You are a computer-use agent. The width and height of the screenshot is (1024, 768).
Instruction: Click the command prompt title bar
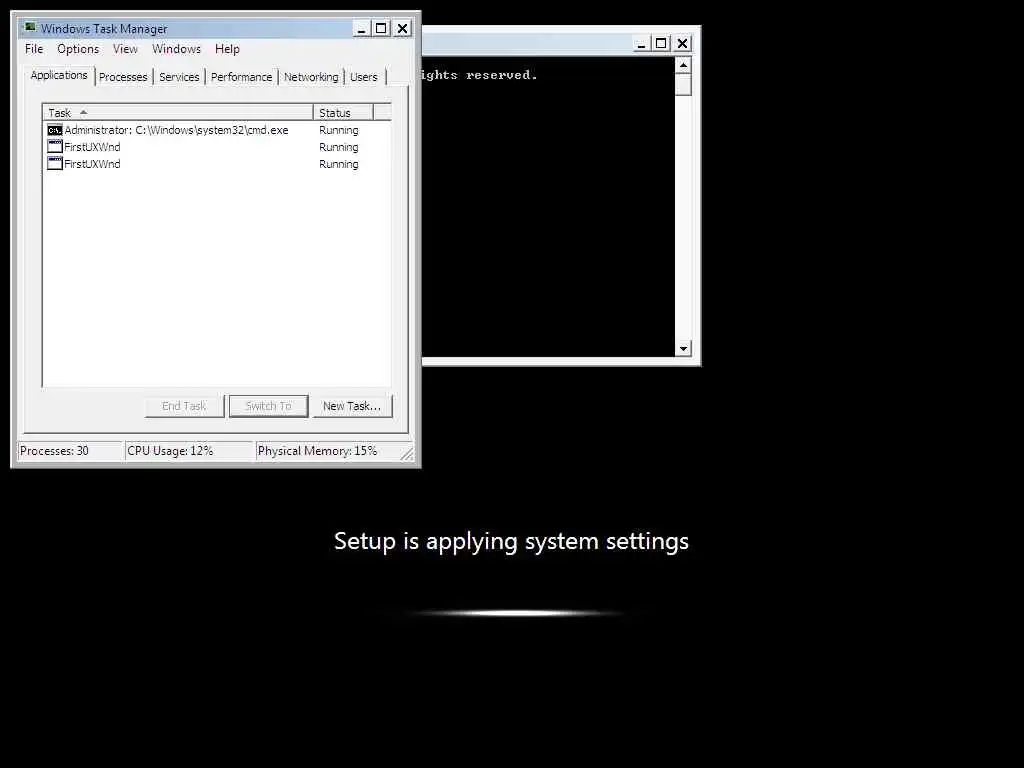pyautogui.click(x=526, y=43)
